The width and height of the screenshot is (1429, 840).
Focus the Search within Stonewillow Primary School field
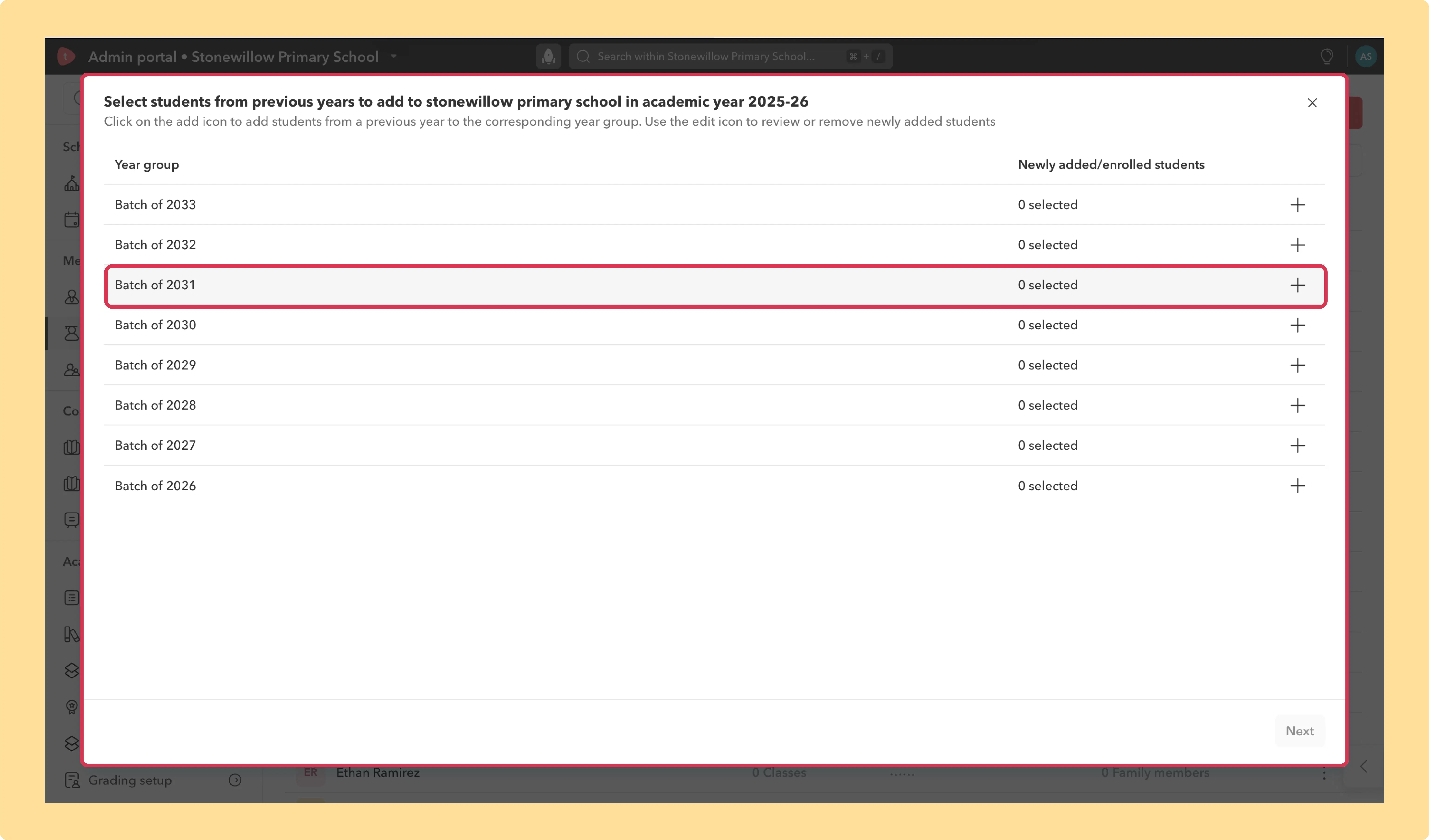point(730,56)
